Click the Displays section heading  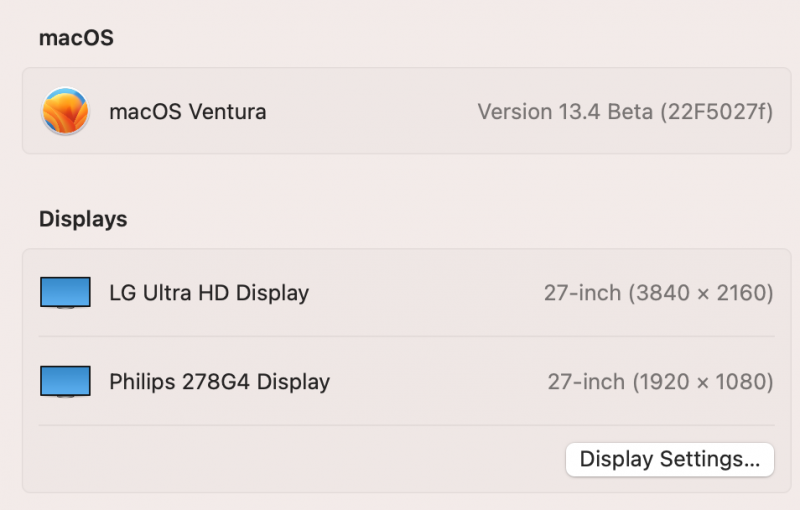pyautogui.click(x=83, y=219)
